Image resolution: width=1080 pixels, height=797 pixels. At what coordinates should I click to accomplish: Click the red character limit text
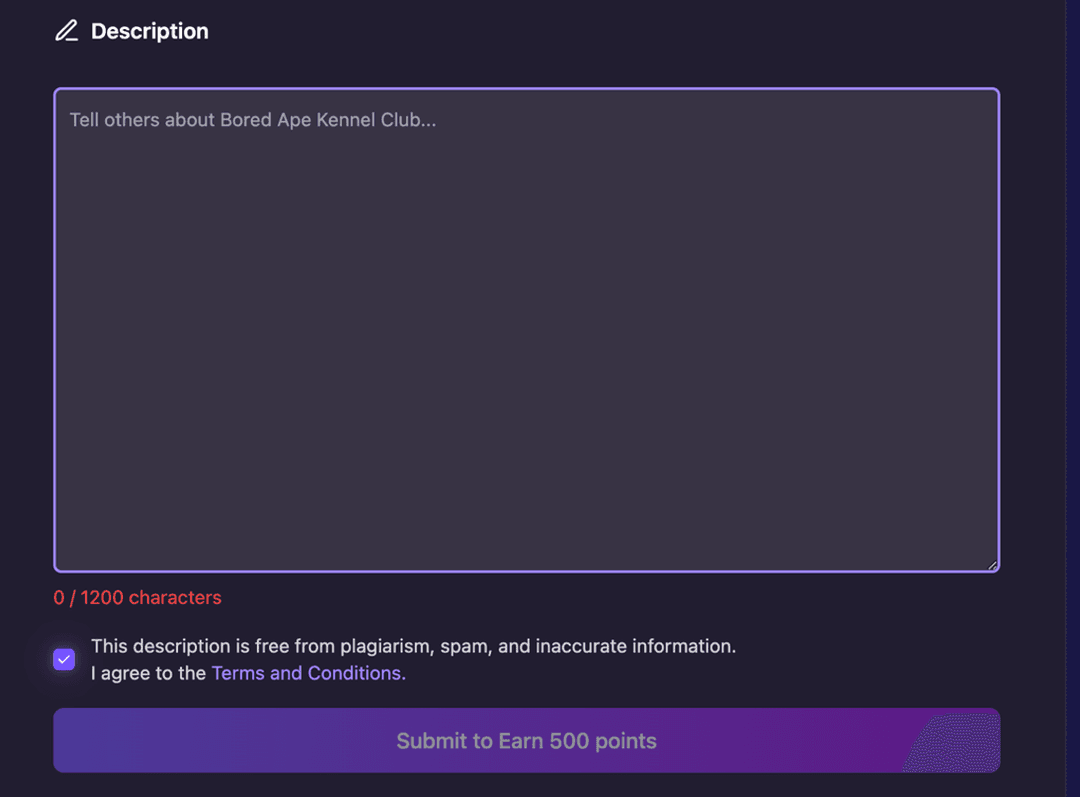(137, 597)
